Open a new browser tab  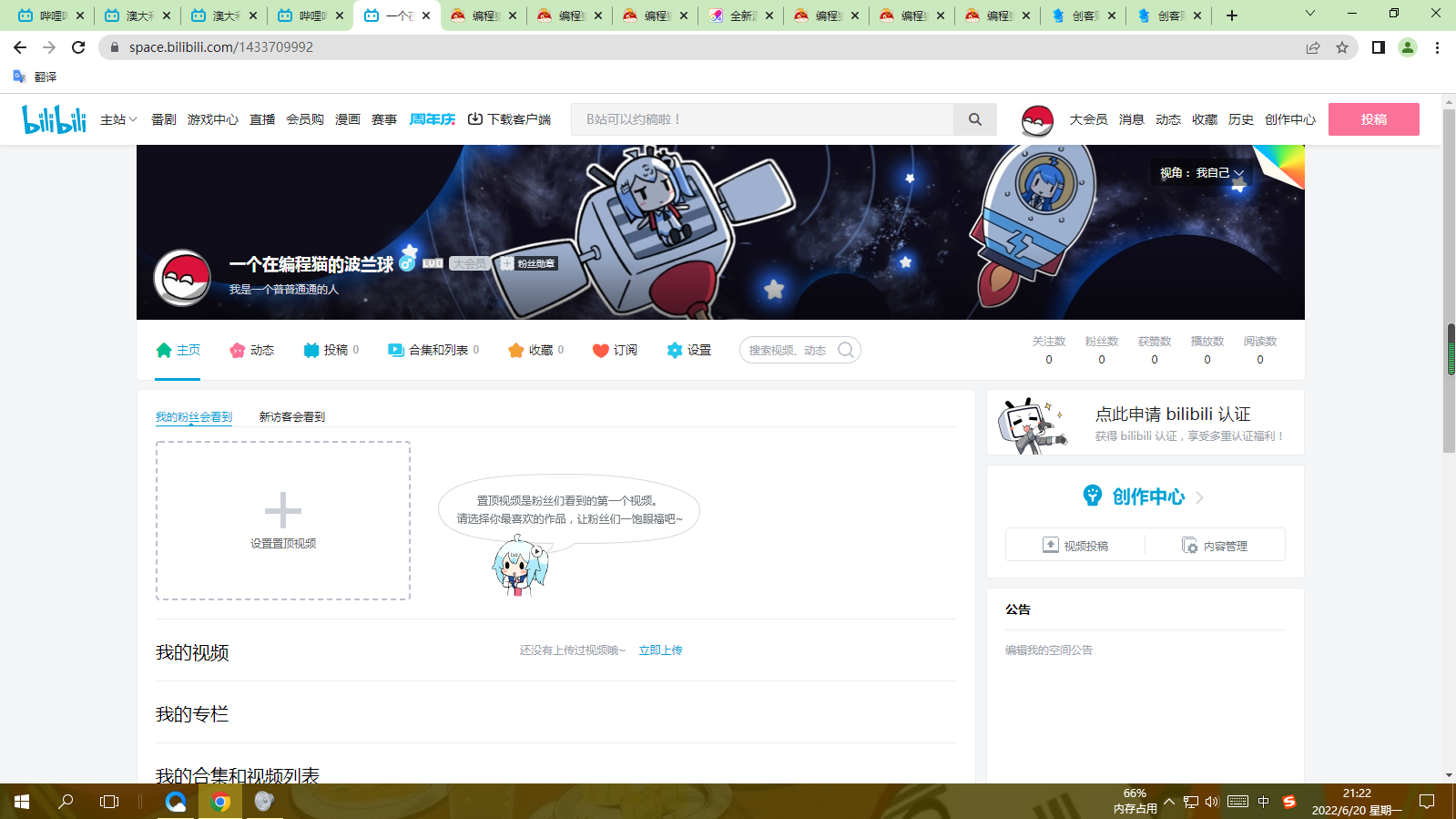tap(1232, 15)
